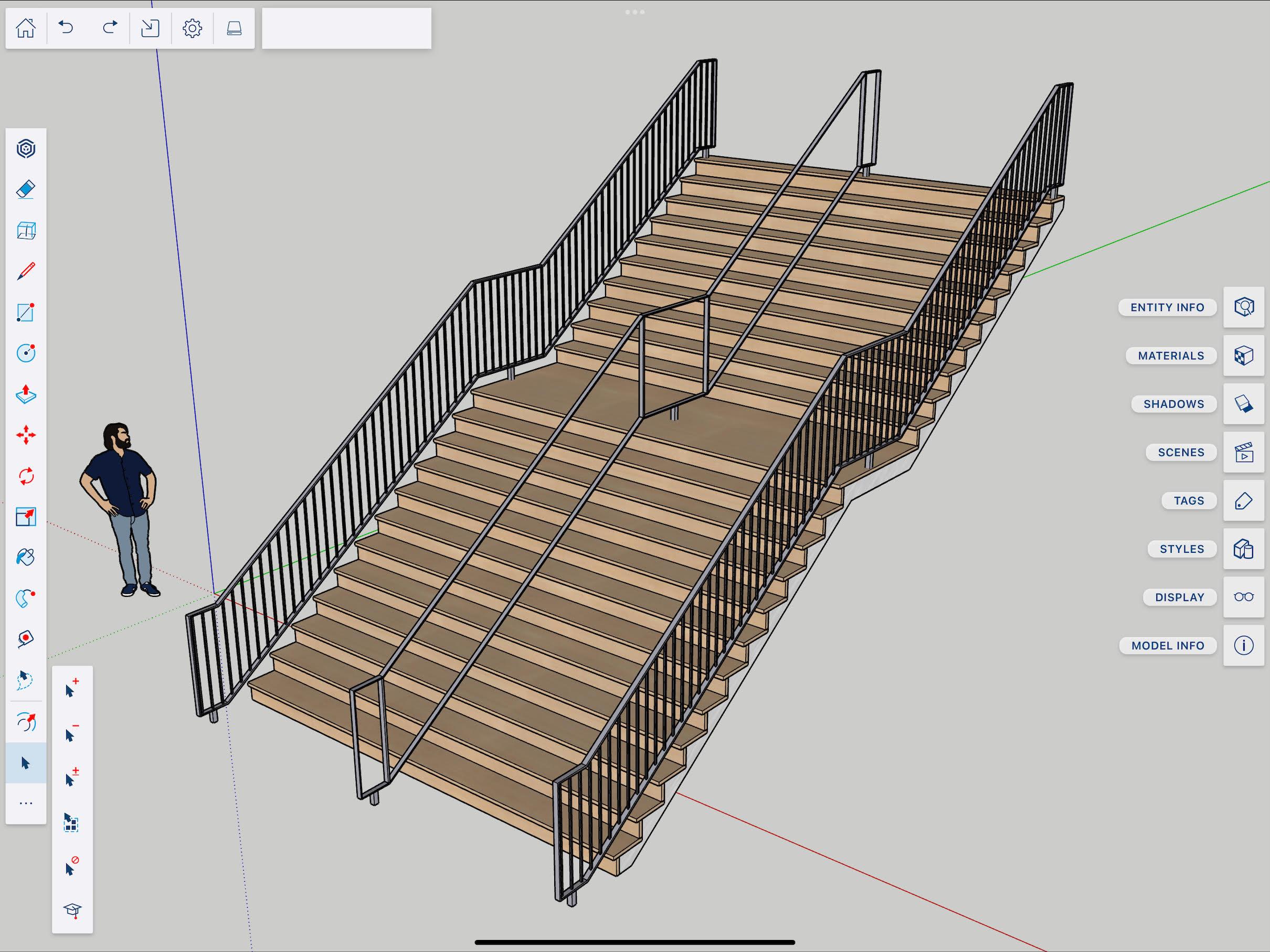Select the Pencil line tool
Viewport: 1270px width, 952px height.
(26, 271)
